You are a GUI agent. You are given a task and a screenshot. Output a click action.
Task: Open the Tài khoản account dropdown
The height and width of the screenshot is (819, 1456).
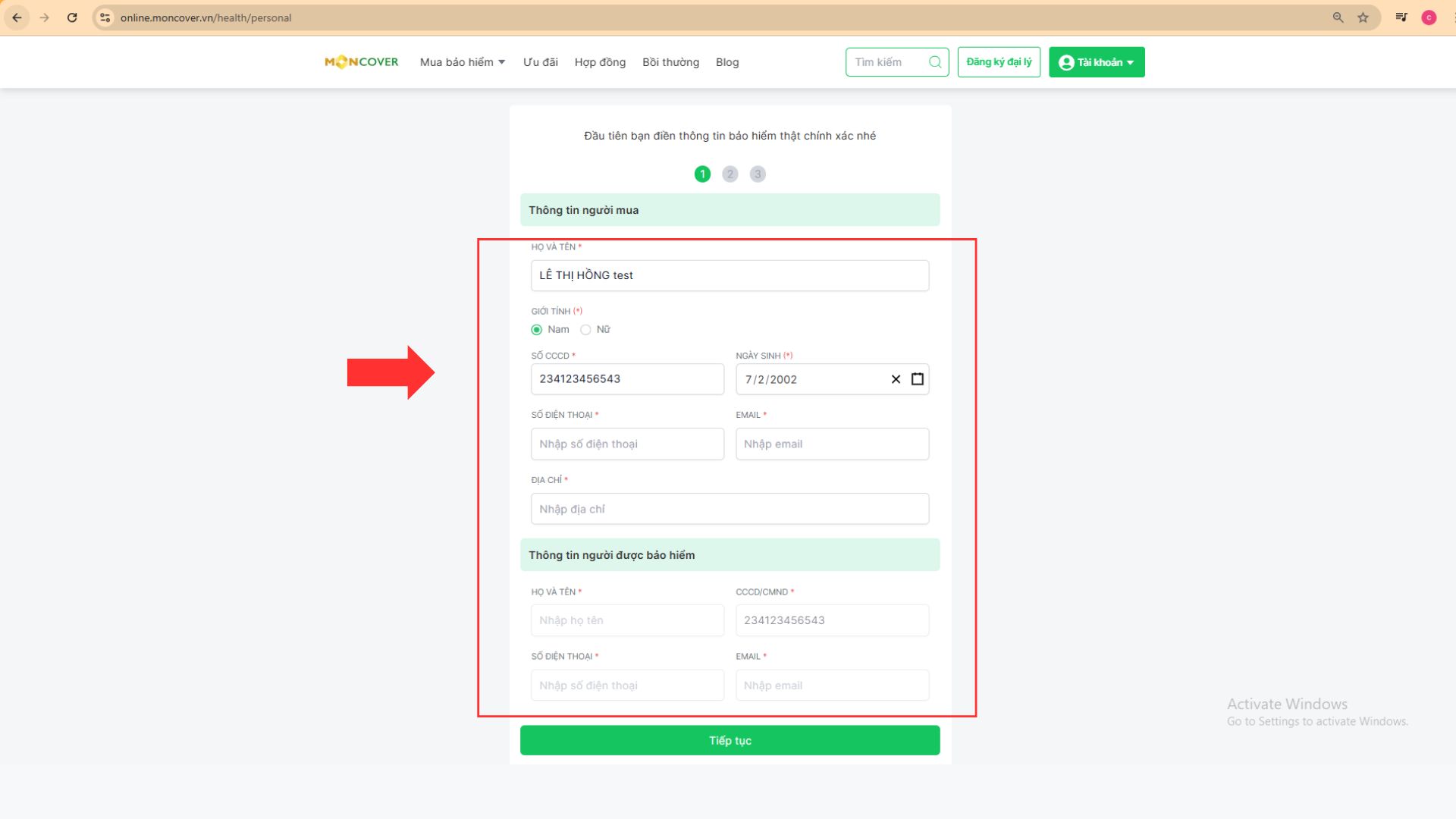(1097, 62)
